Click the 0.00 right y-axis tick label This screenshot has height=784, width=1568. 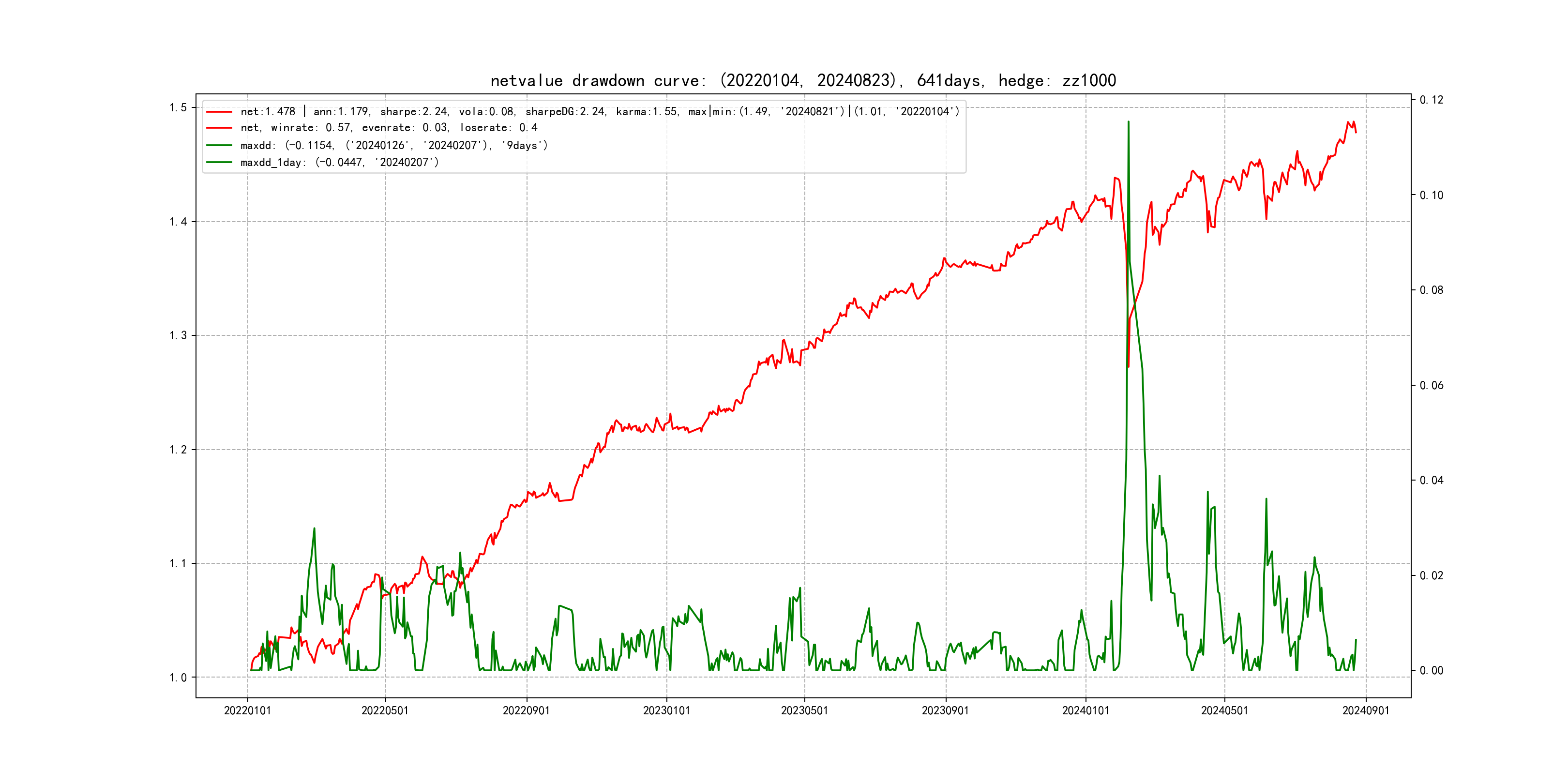coord(1431,670)
